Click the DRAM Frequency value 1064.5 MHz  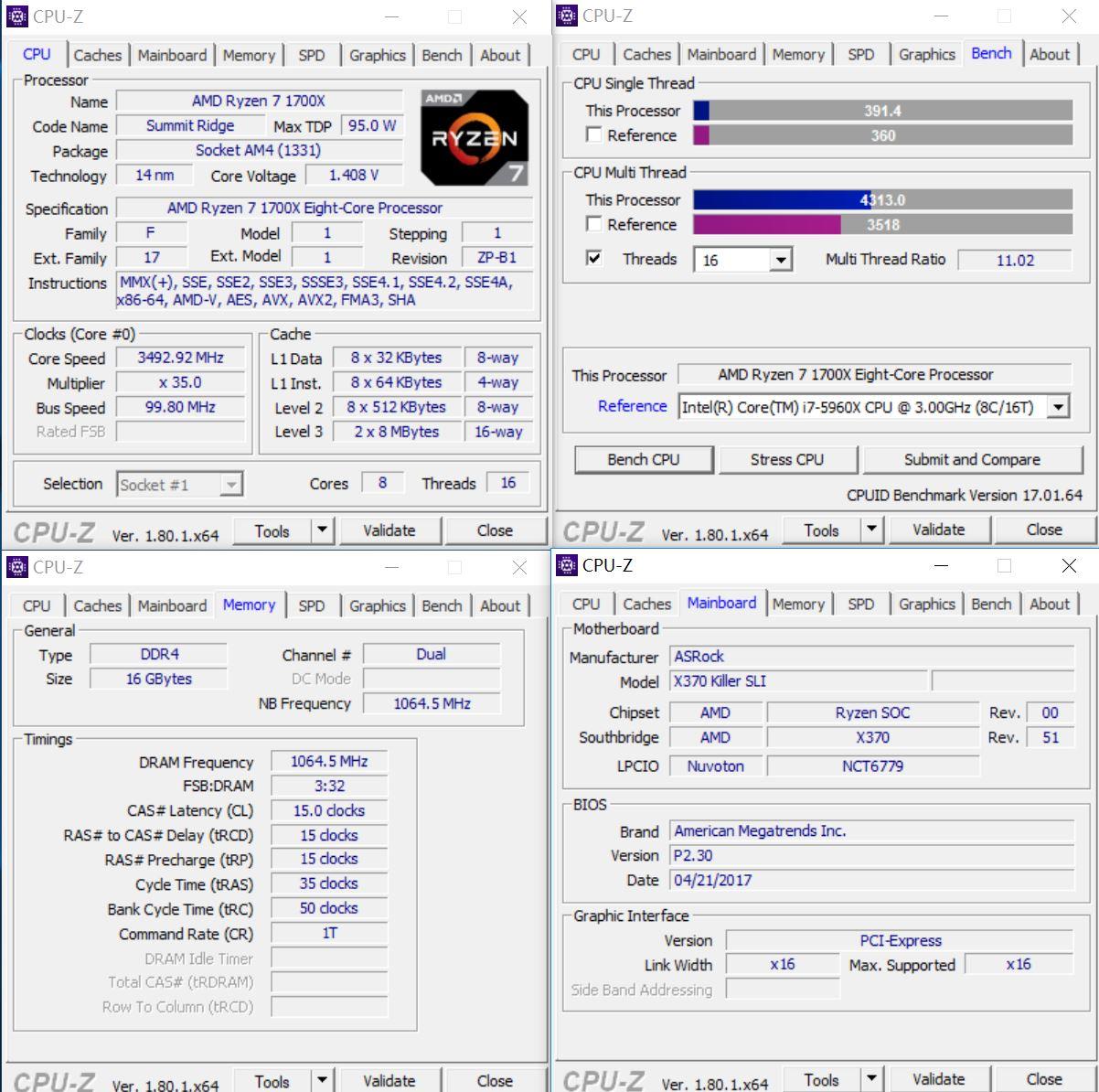coord(329,761)
